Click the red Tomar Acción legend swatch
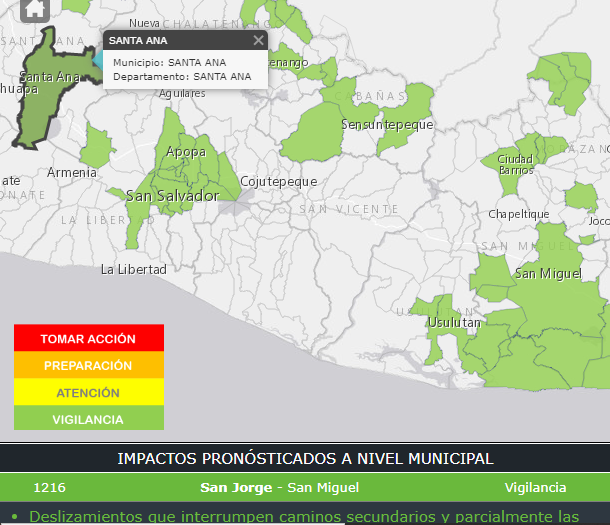This screenshot has height=525, width=610. (89, 339)
